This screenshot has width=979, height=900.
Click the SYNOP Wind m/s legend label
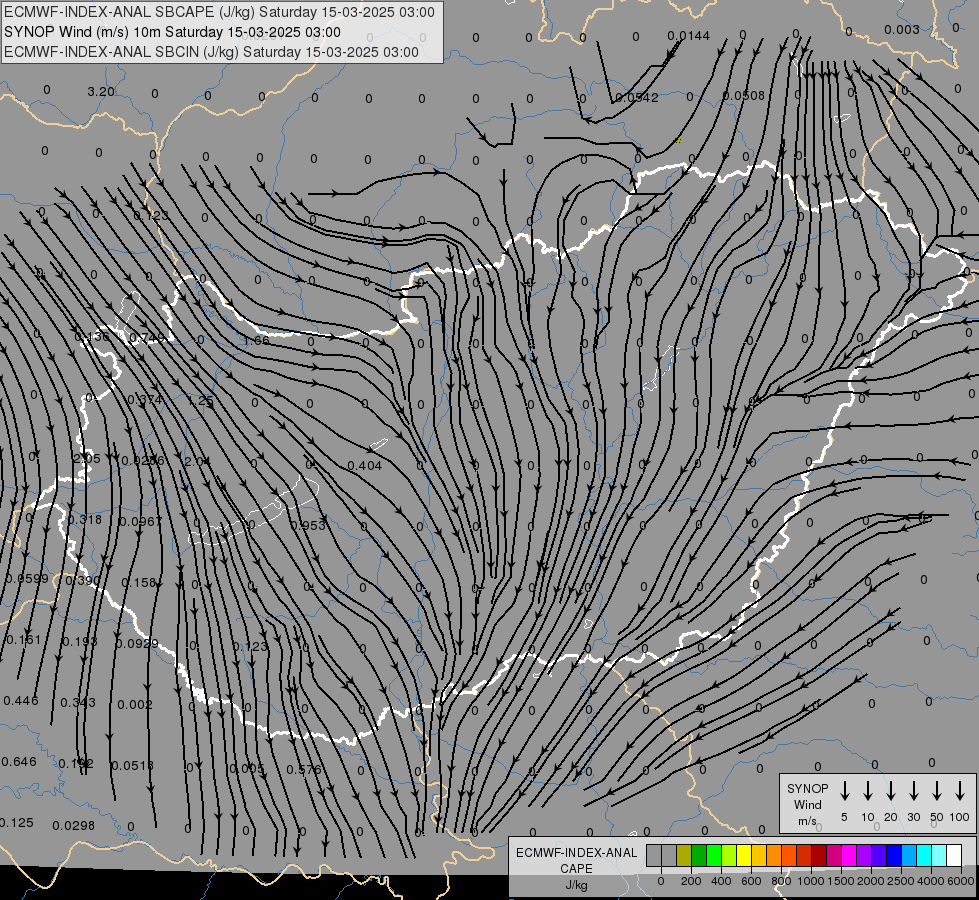point(807,804)
